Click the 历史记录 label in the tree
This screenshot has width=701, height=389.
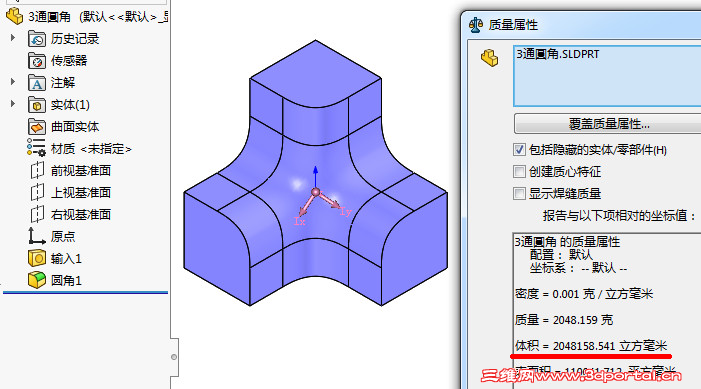pos(75,39)
